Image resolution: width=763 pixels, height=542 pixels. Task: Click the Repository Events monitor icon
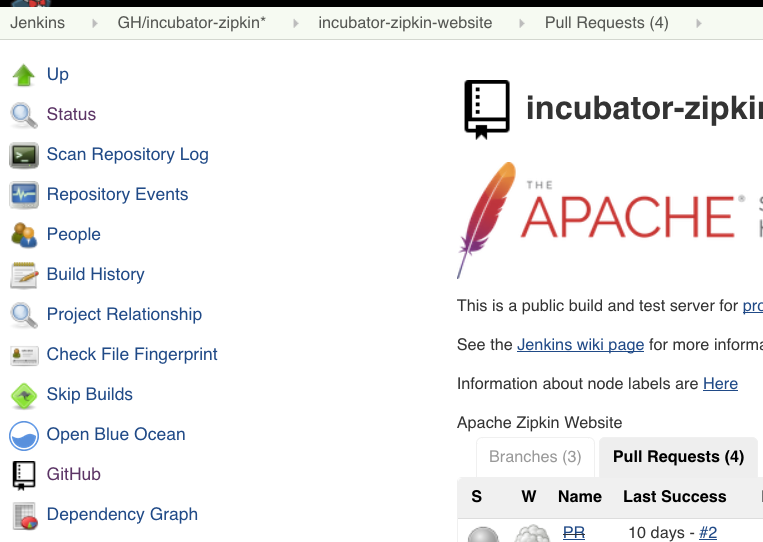[24, 195]
